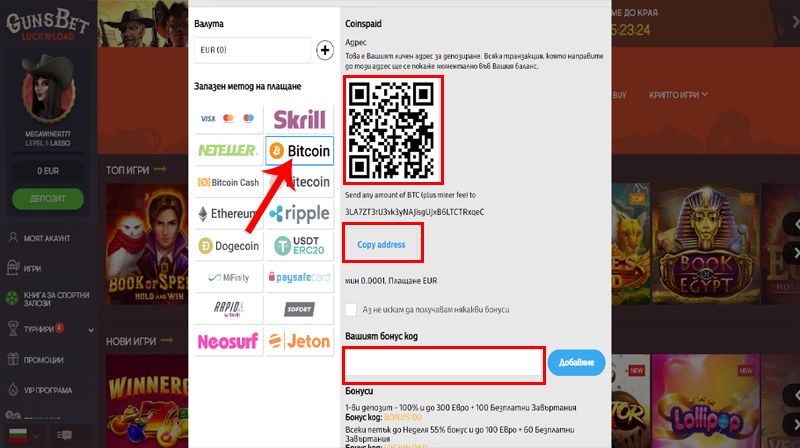Focus the bonus code input field
This screenshot has width=800, height=448.
click(443, 363)
